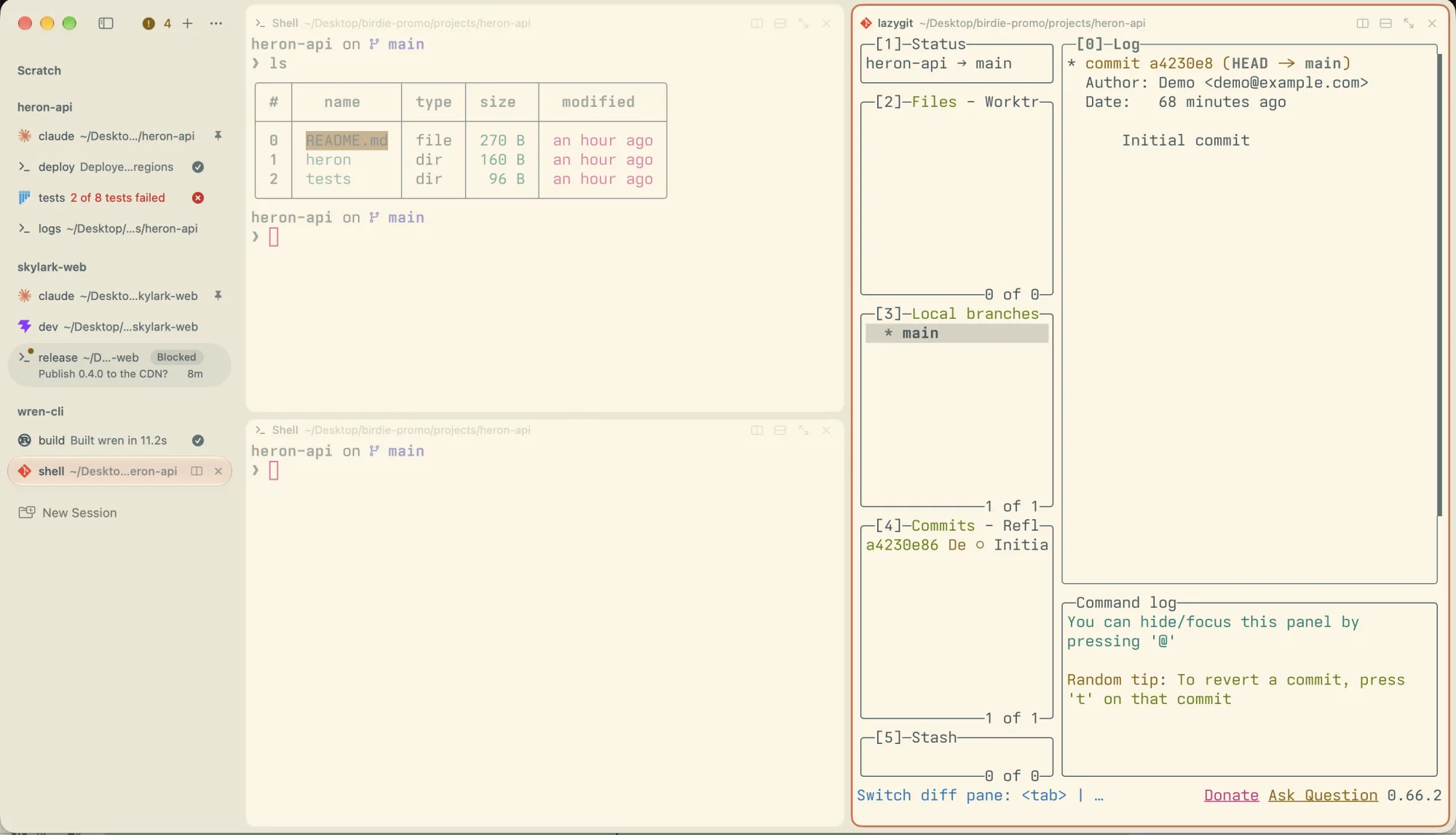Focus the lazygit Stash panel

point(957,757)
